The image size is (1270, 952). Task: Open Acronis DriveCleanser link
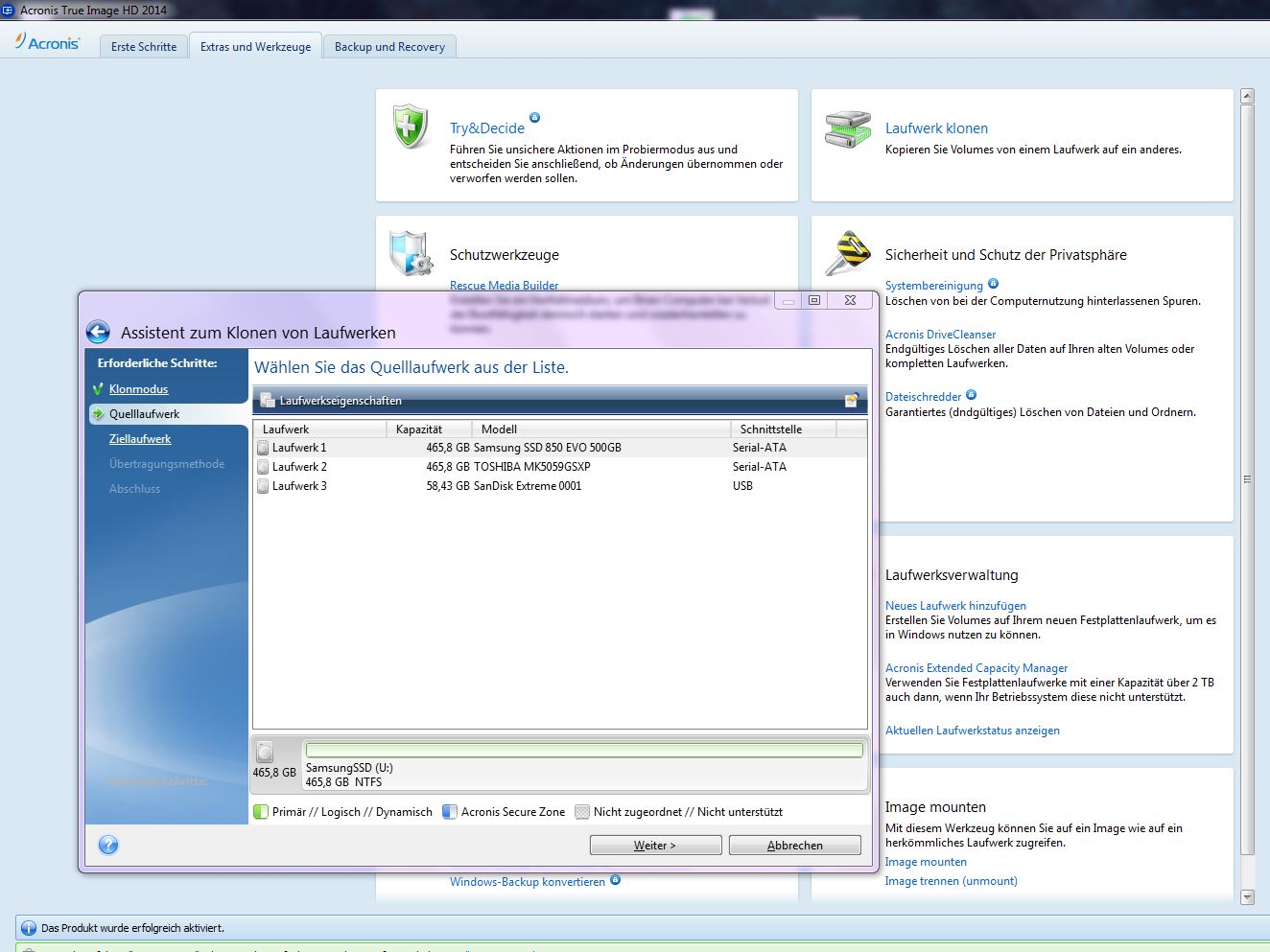pos(940,335)
